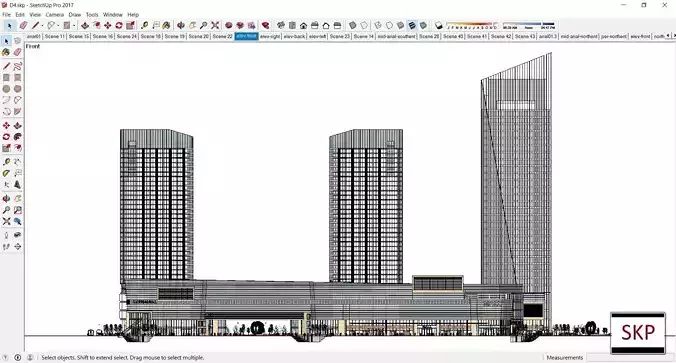Switch to the Scene 24 tab

(126, 36)
